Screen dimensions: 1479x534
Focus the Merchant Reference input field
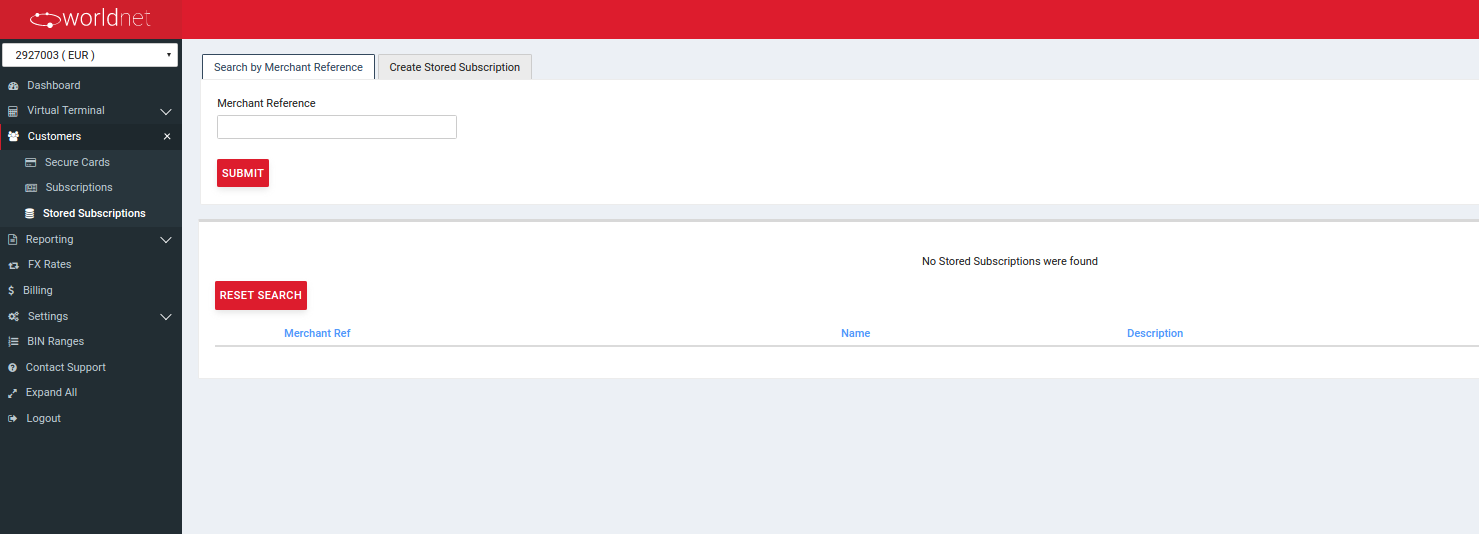coord(337,127)
